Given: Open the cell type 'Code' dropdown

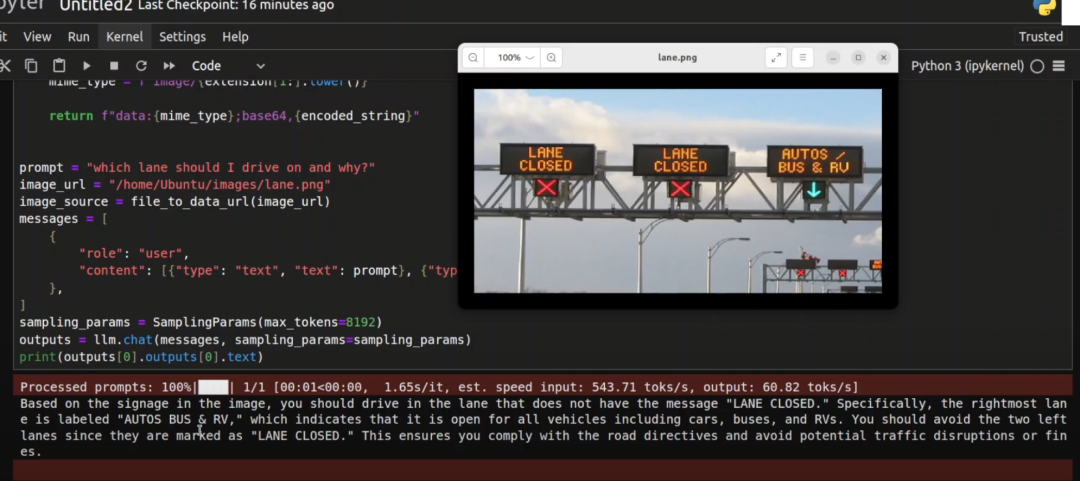Looking at the screenshot, I should (x=228, y=66).
